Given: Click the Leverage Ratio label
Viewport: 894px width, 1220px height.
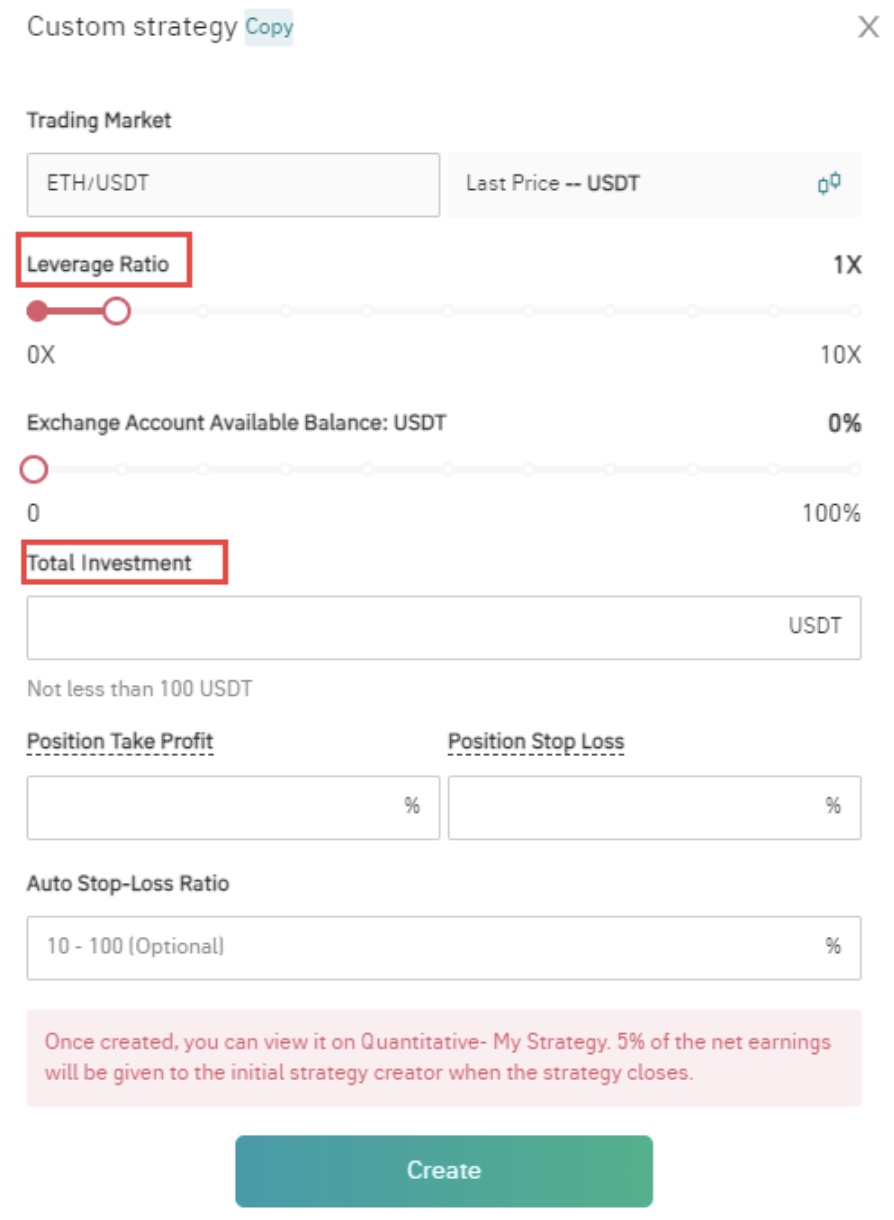Looking at the screenshot, I should coord(98,265).
